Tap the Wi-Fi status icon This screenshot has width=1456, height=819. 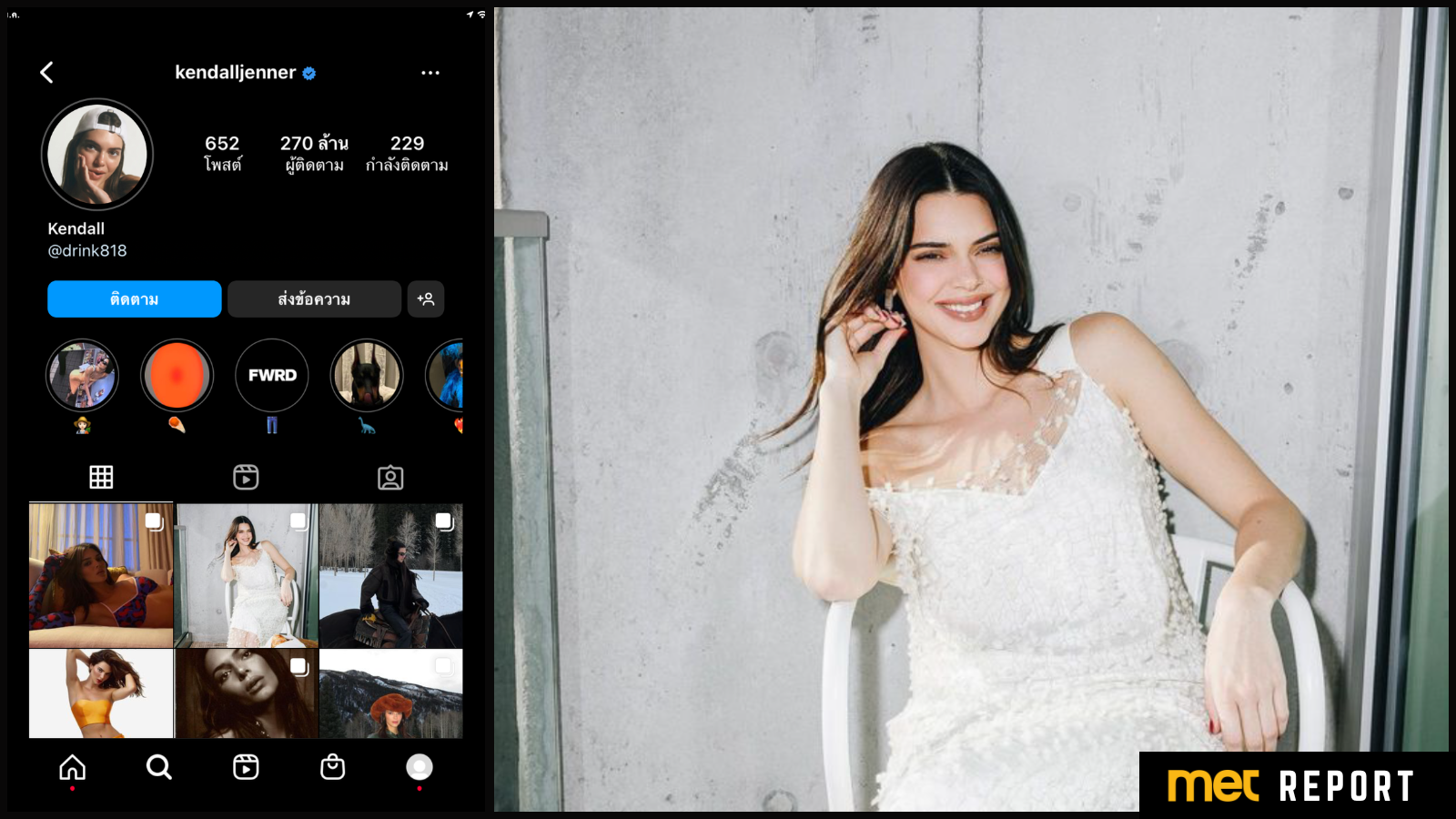click(x=481, y=15)
